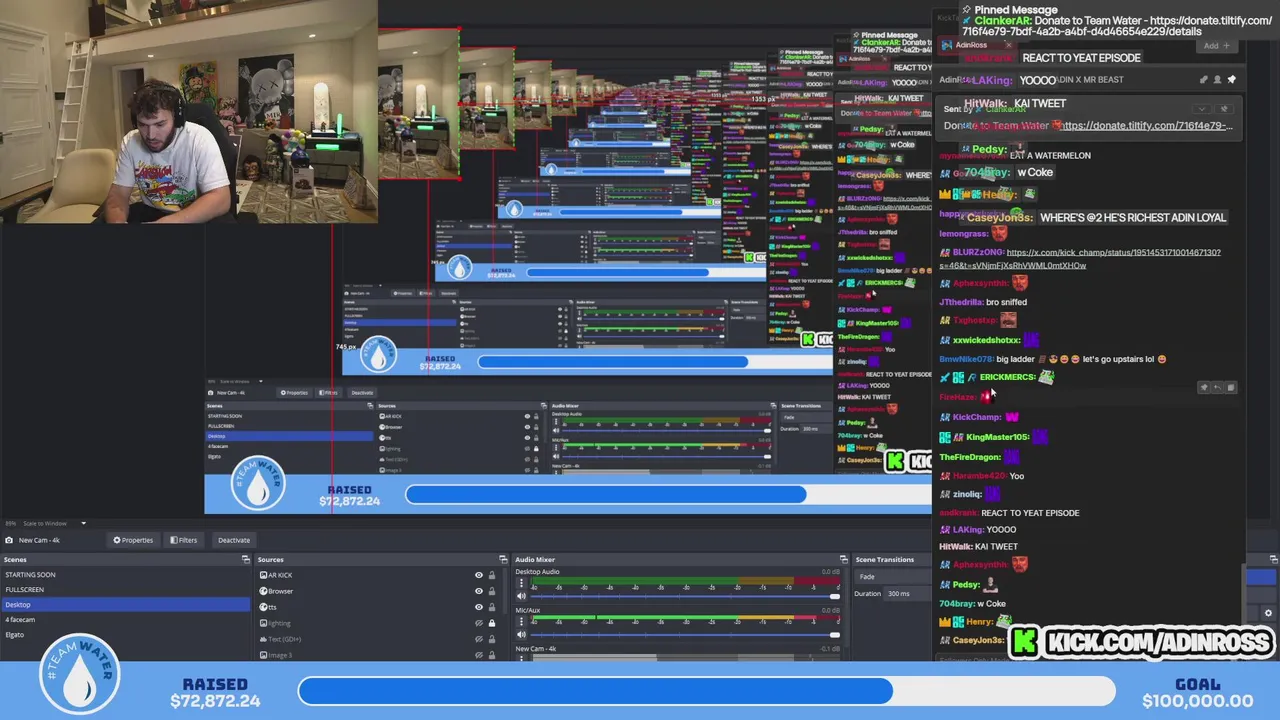Show the Text (GDI+) source
Viewport: 1280px width, 720px height.
(478, 639)
